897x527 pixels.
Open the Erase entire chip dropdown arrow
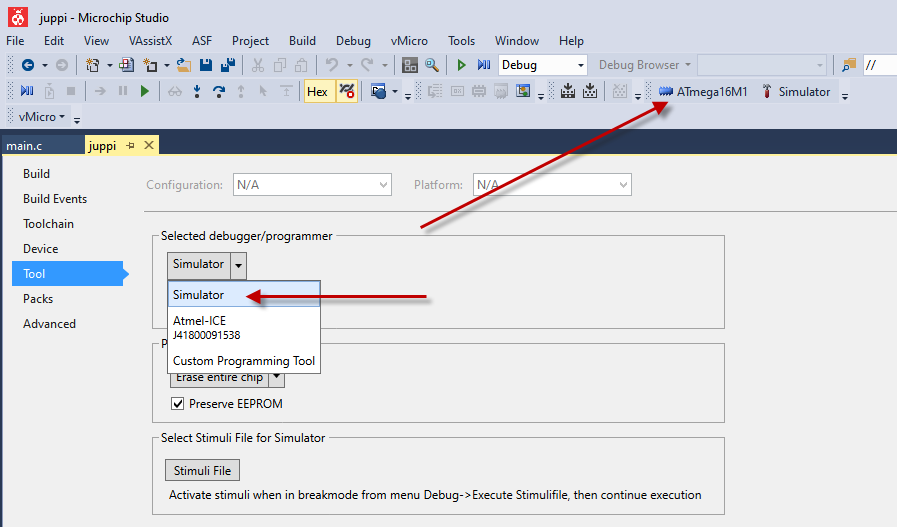click(x=277, y=378)
